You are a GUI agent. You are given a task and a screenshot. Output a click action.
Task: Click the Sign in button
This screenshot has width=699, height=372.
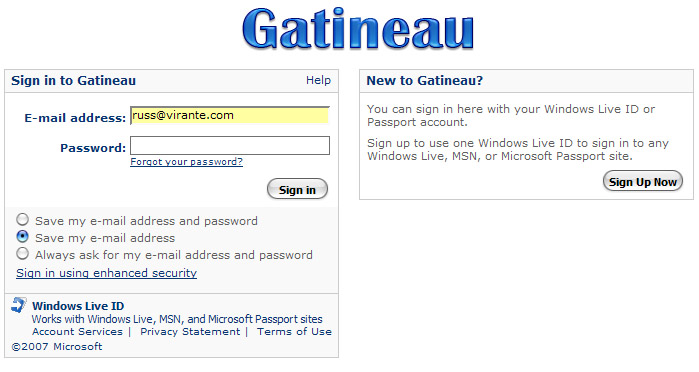297,189
